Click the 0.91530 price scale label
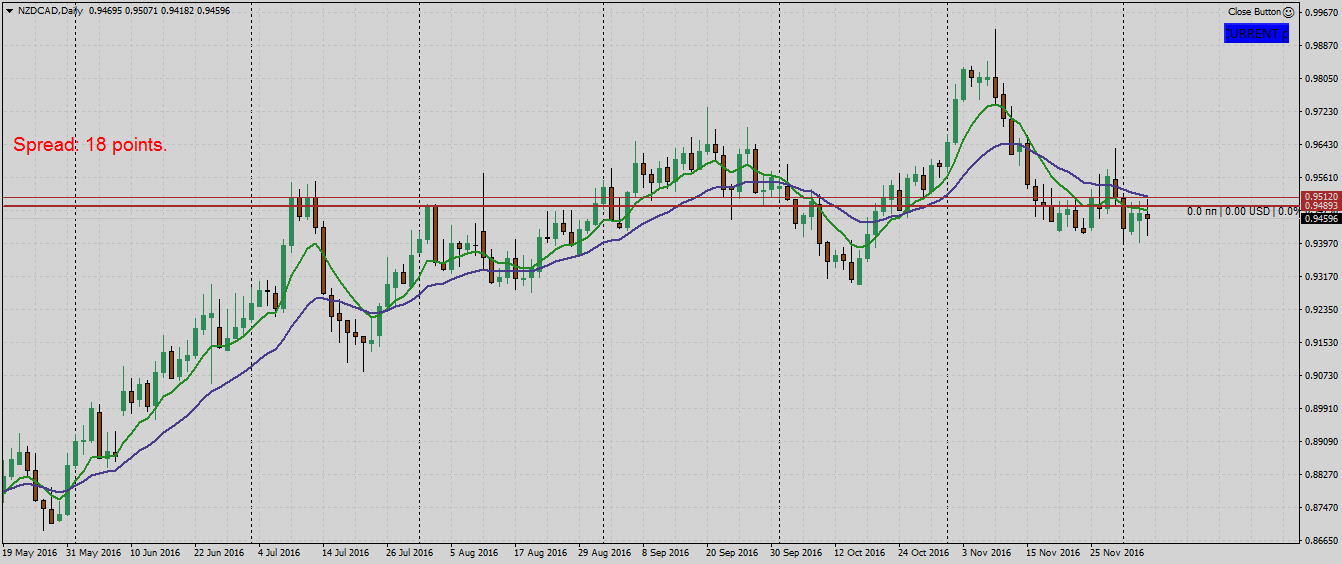Image resolution: width=1342 pixels, height=564 pixels. point(1323,342)
